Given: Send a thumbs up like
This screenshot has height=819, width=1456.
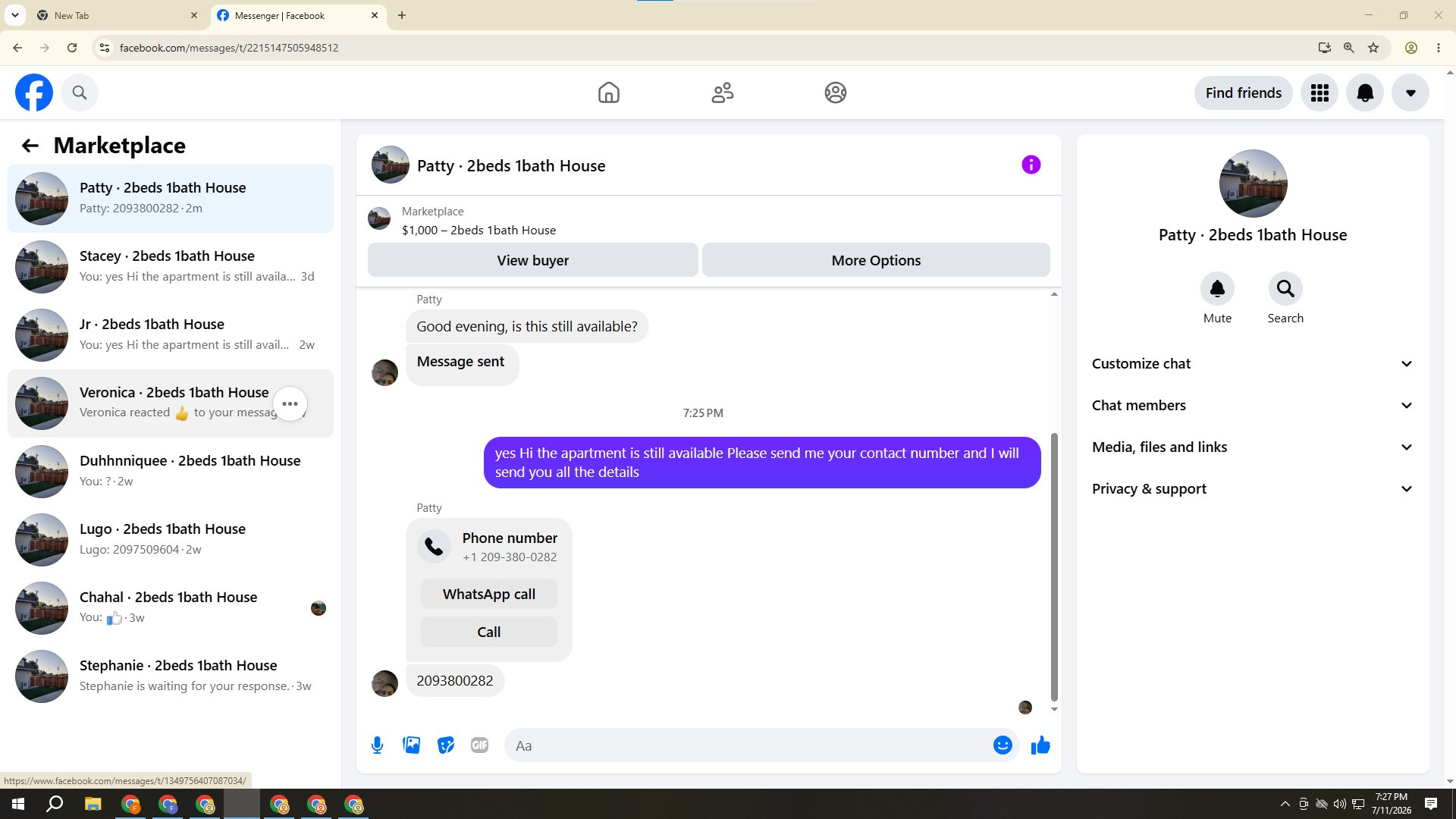Looking at the screenshot, I should point(1040,745).
